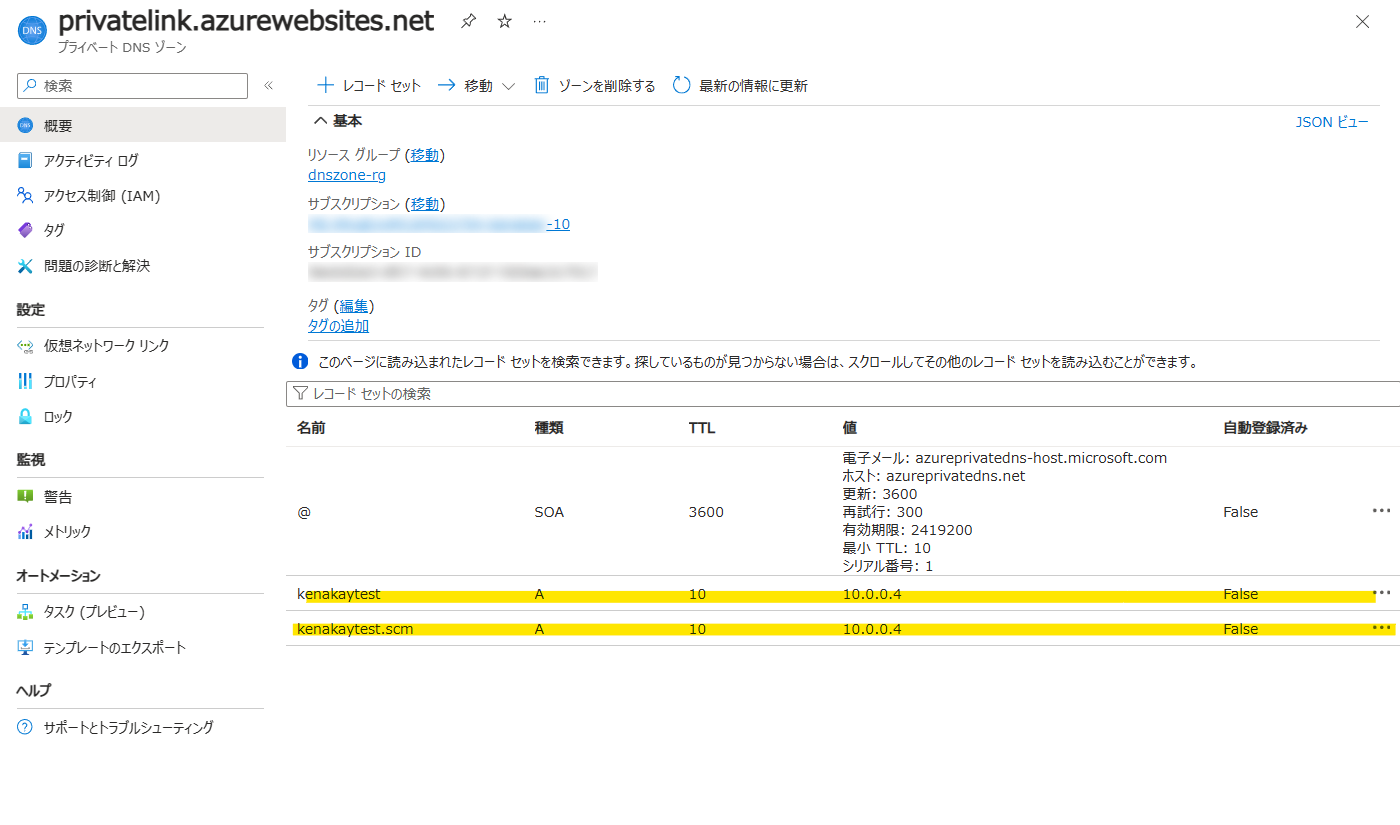The height and width of the screenshot is (825, 1400).
Task: Open アクセス制御 (IAM) menu item
Action: pyautogui.click(x=142, y=195)
